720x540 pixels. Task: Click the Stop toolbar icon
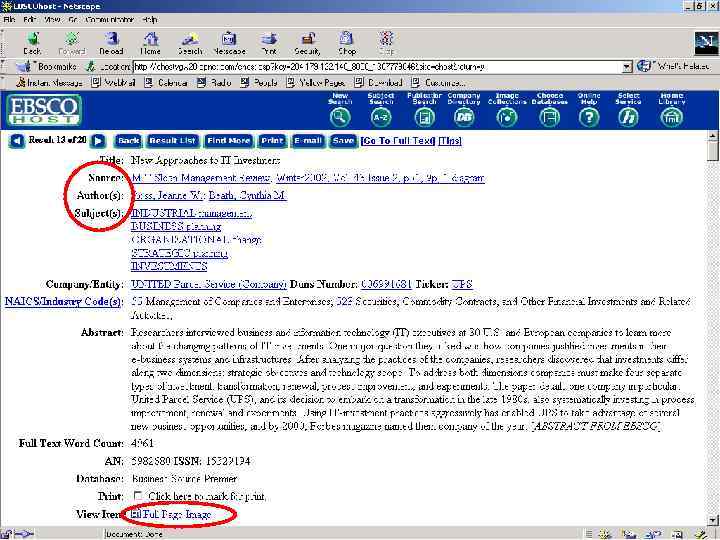[x=386, y=42]
